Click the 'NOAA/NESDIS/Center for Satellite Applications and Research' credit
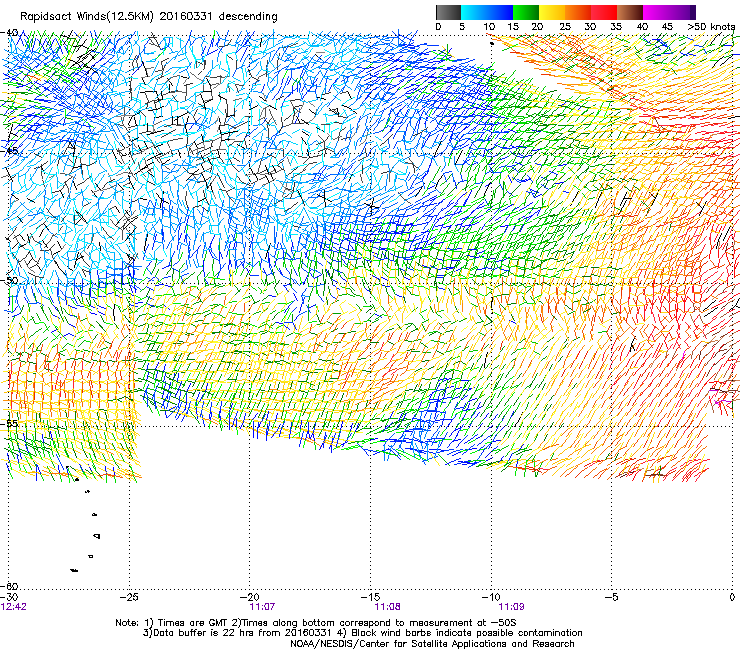 point(432,644)
